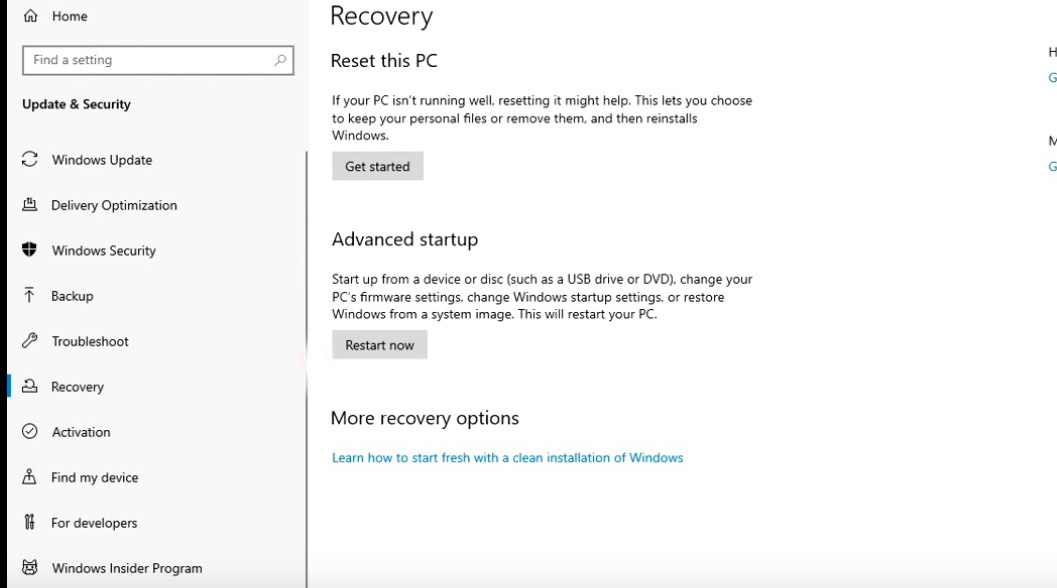Click the For developers tools icon

coord(30,522)
